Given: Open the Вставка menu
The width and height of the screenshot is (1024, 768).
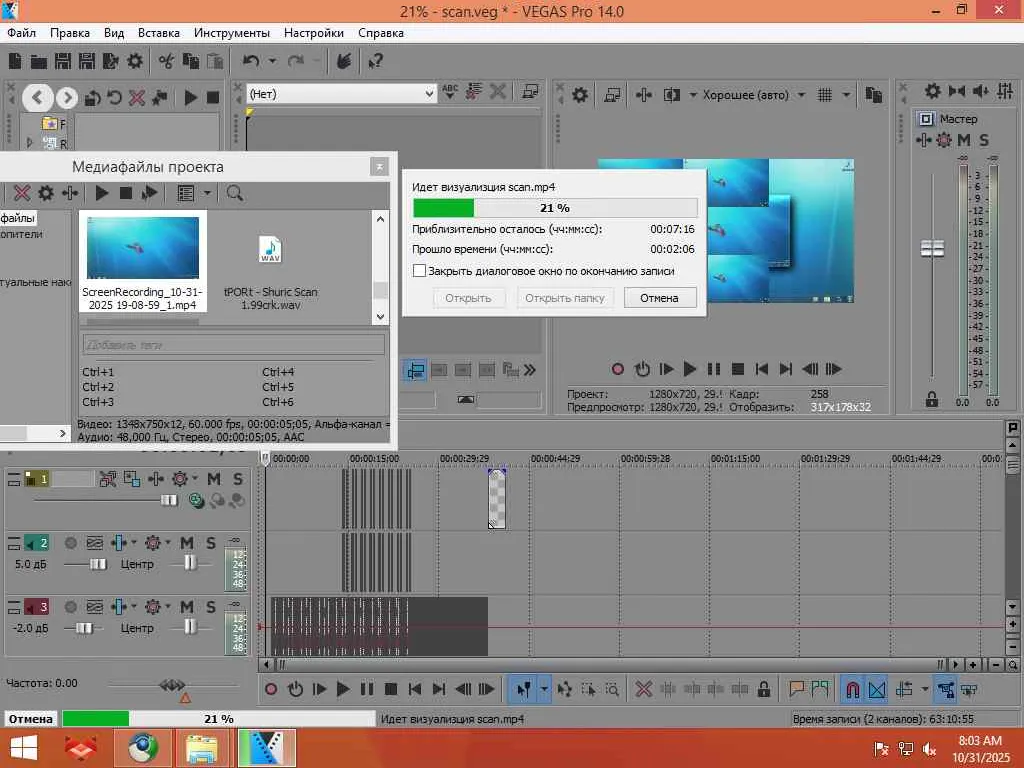Looking at the screenshot, I should [x=159, y=33].
